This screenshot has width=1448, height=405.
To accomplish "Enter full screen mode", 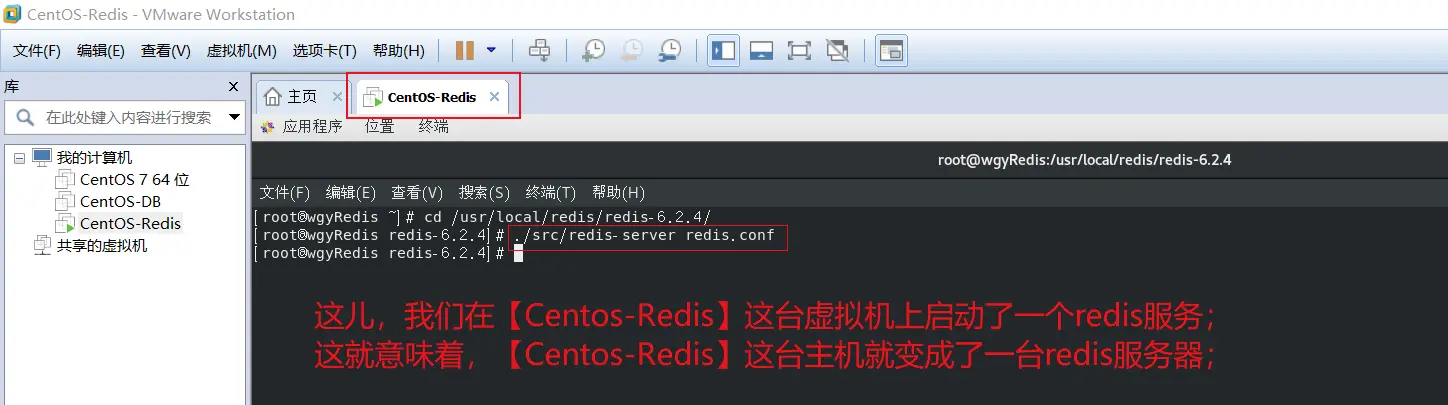I will click(x=799, y=50).
